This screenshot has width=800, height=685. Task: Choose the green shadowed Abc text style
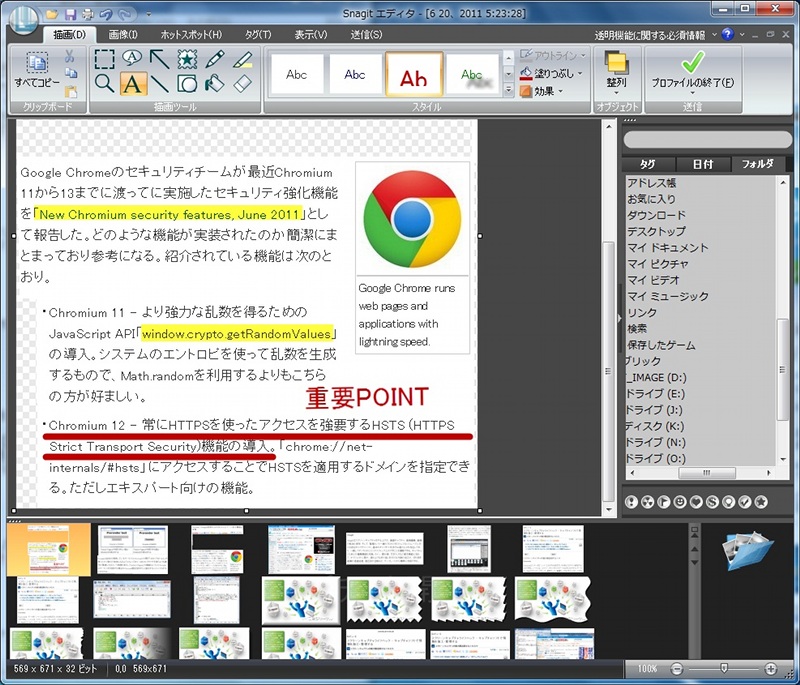472,74
